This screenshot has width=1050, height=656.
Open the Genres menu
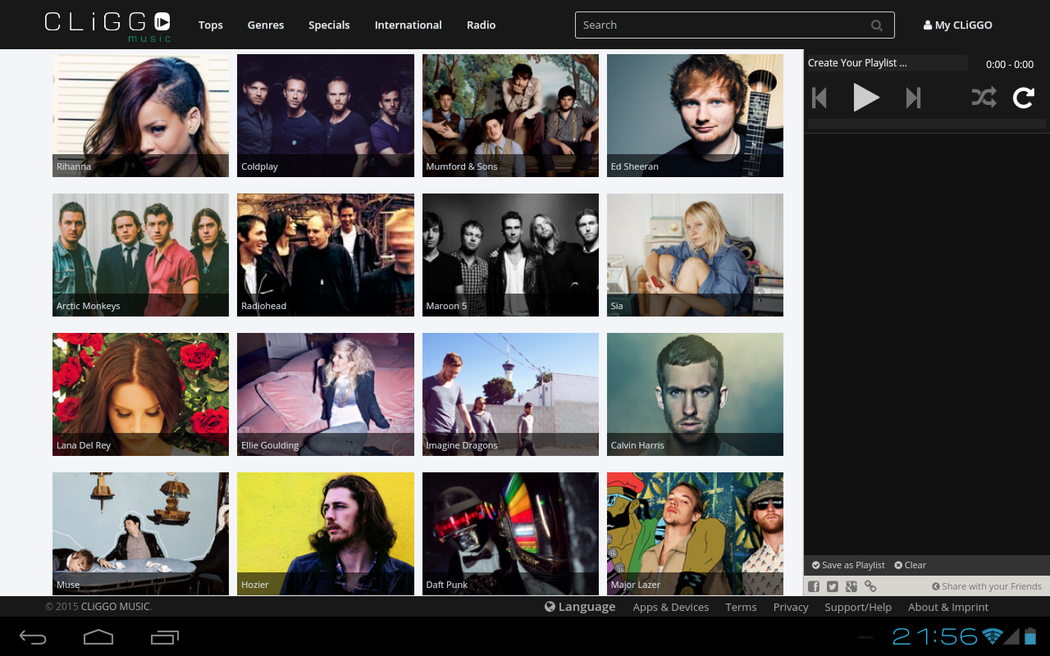tap(265, 25)
